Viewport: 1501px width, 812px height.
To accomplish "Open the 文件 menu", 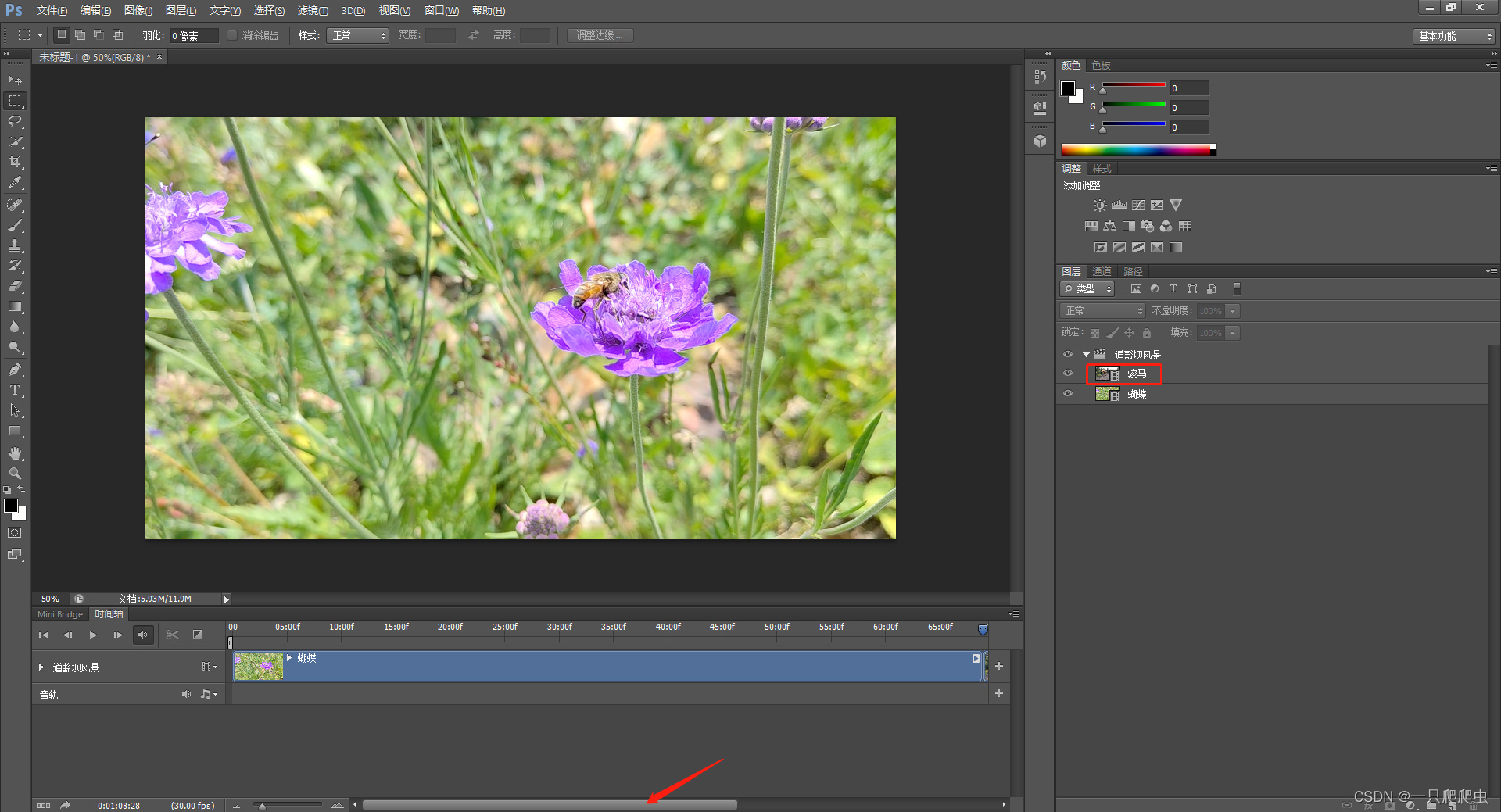I will [52, 10].
